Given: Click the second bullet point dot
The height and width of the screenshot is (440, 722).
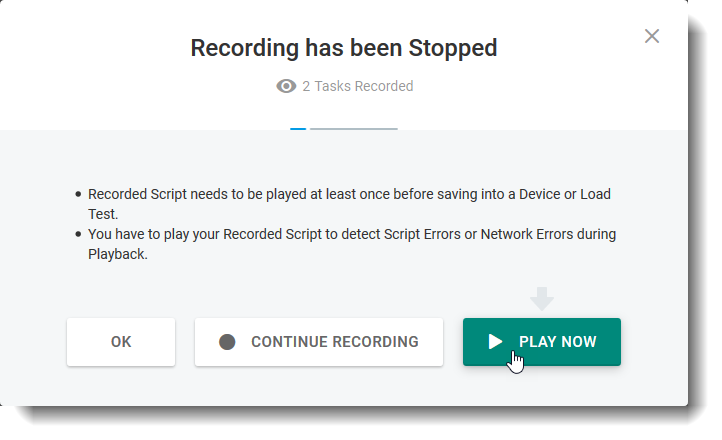Looking at the screenshot, I should (x=78, y=235).
